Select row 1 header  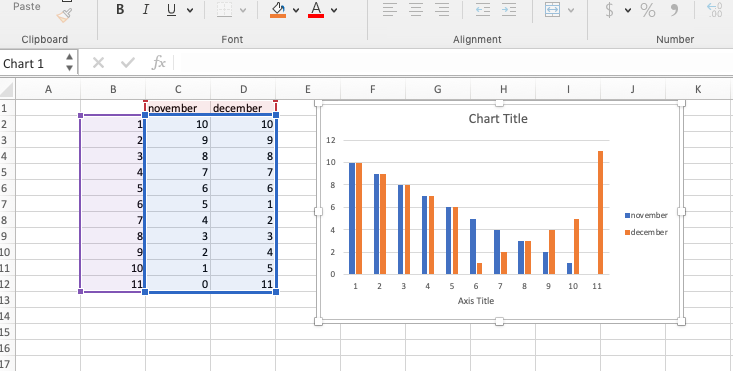(7, 108)
